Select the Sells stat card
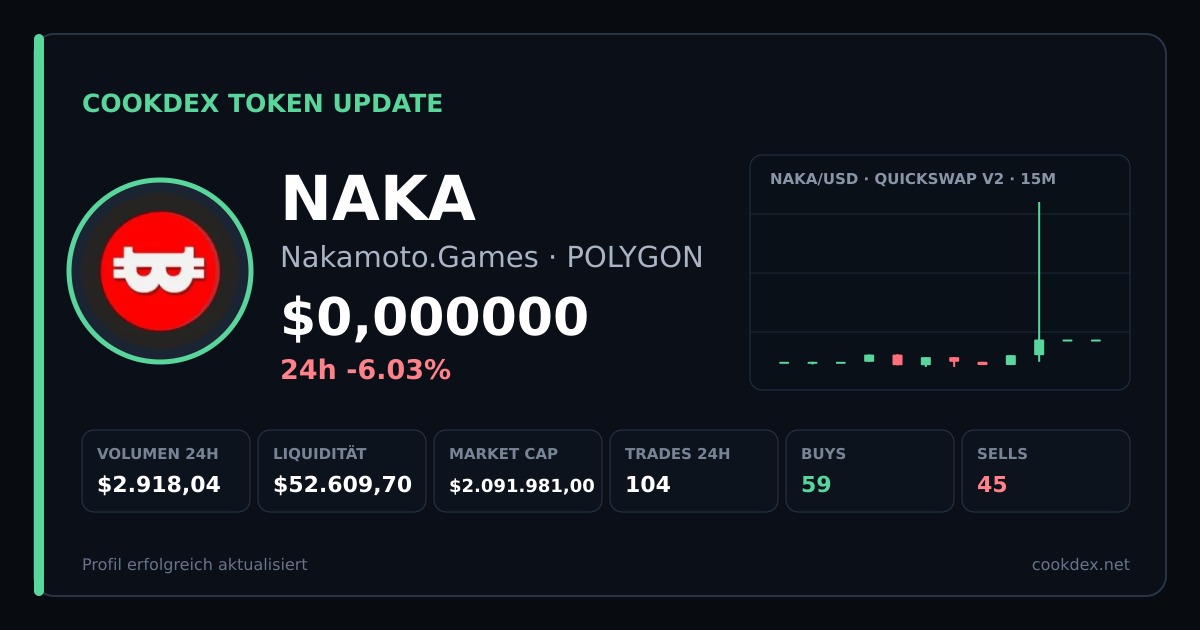This screenshot has height=630, width=1200. point(1046,471)
